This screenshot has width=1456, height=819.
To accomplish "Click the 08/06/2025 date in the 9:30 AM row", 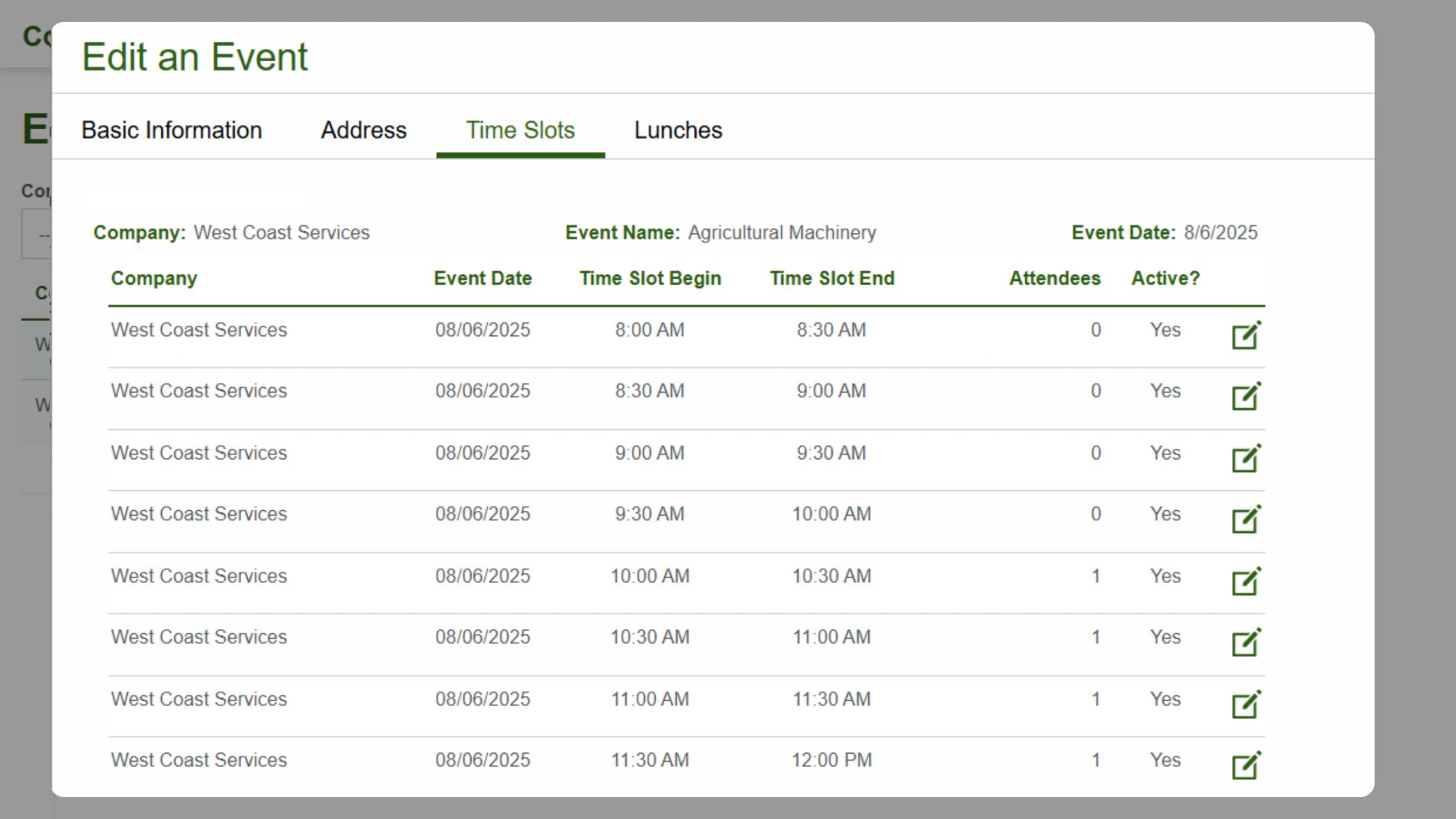I will click(x=483, y=514).
